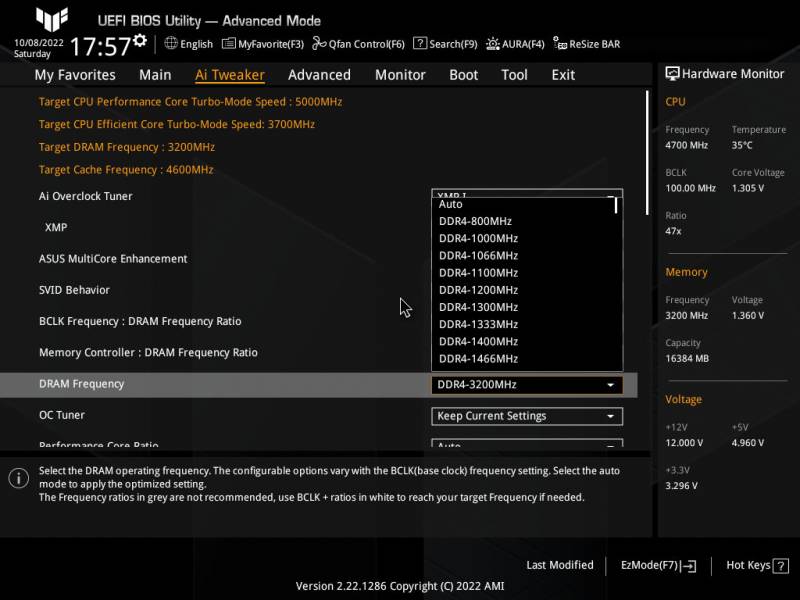Viewport: 800px width, 600px height.
Task: Select Memory Controller : DRAM Frequency Ratio row
Action: pyautogui.click(x=318, y=353)
